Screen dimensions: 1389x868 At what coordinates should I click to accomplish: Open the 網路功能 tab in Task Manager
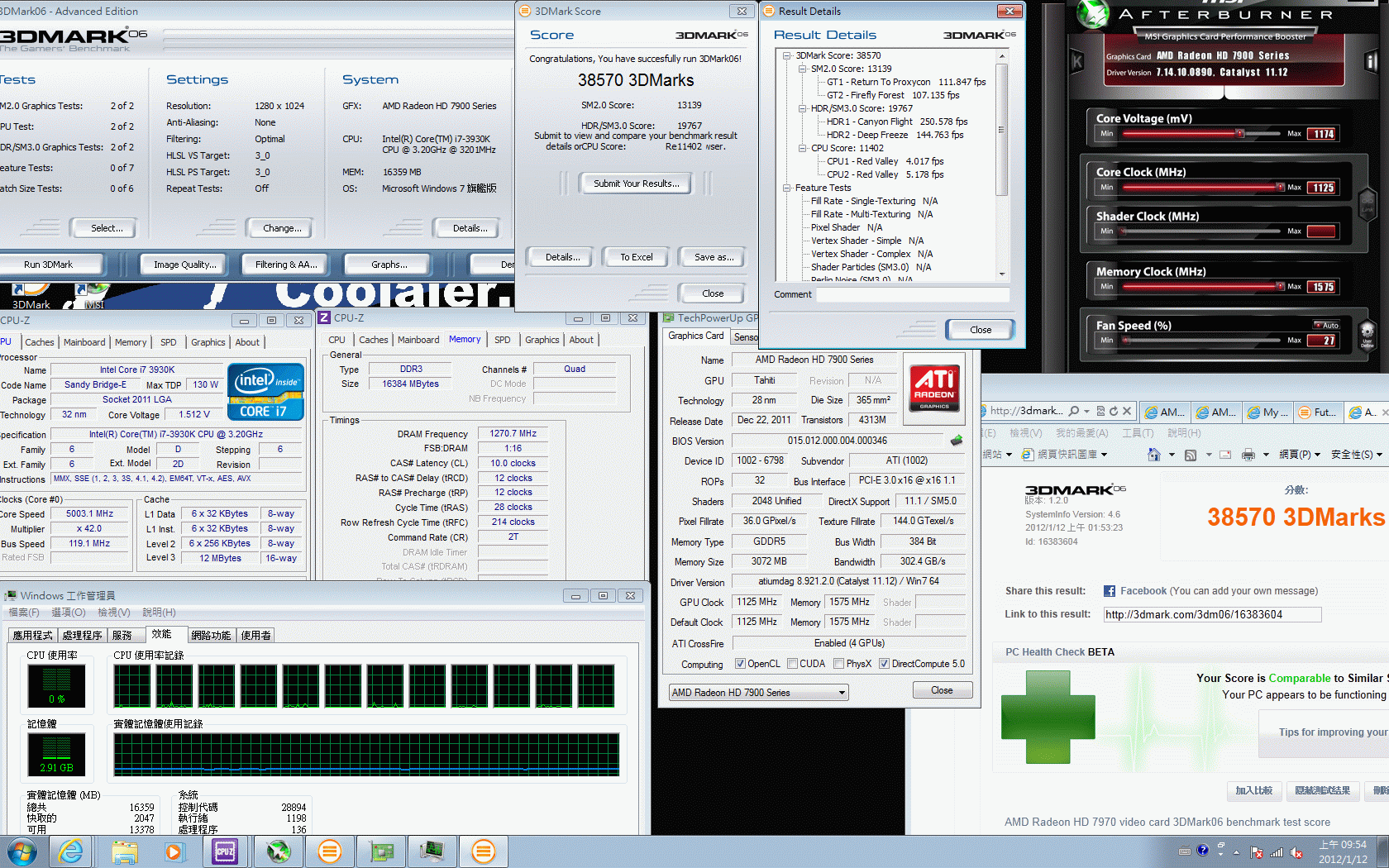coord(211,635)
